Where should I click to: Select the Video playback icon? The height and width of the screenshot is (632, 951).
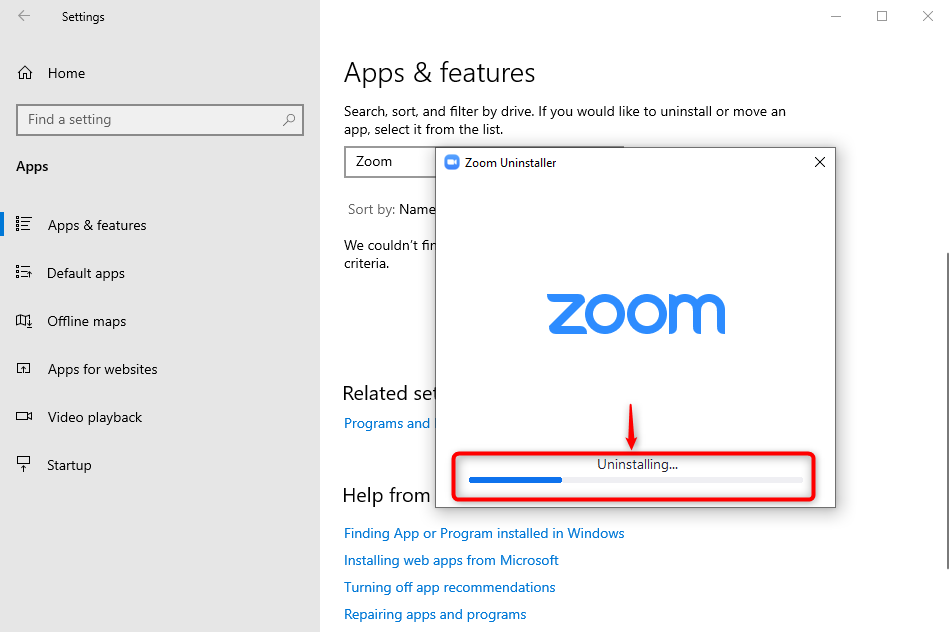pyautogui.click(x=24, y=417)
